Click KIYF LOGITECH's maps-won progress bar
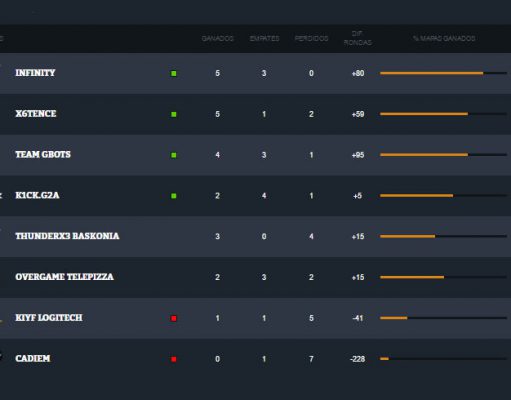This screenshot has width=511, height=400. click(x=443, y=318)
